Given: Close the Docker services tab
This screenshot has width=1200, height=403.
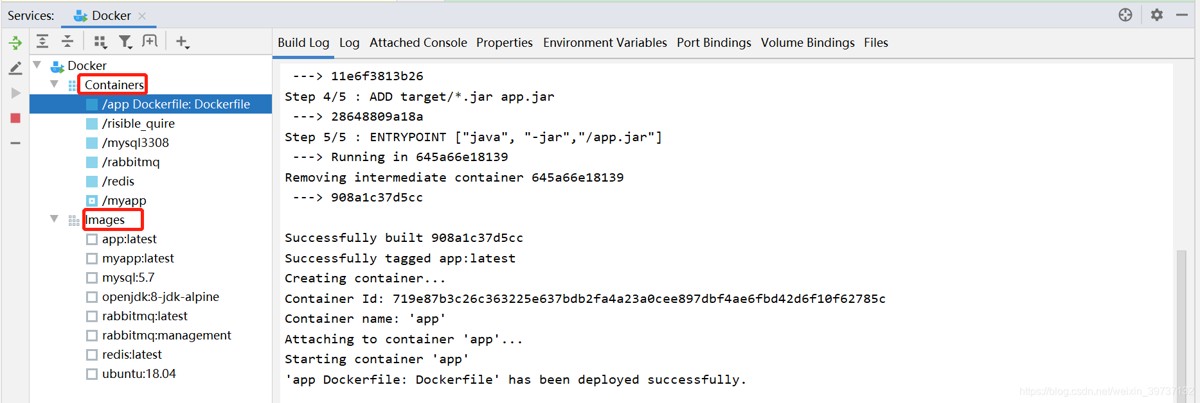Looking at the screenshot, I should click(142, 16).
